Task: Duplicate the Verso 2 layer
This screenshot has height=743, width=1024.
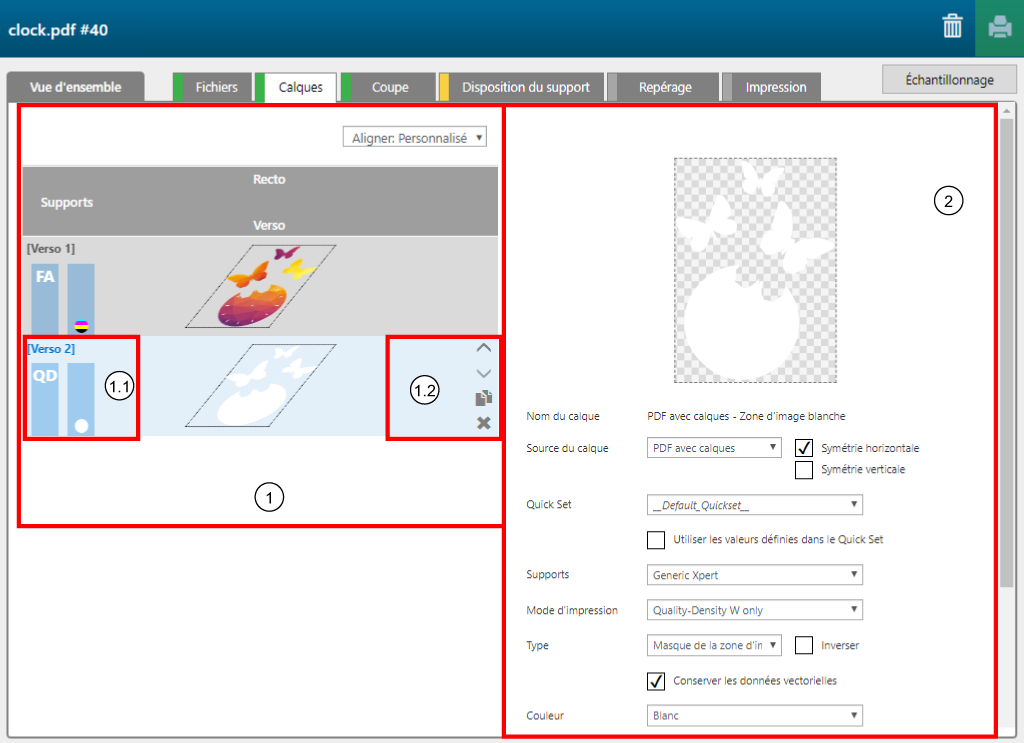Action: tap(483, 398)
